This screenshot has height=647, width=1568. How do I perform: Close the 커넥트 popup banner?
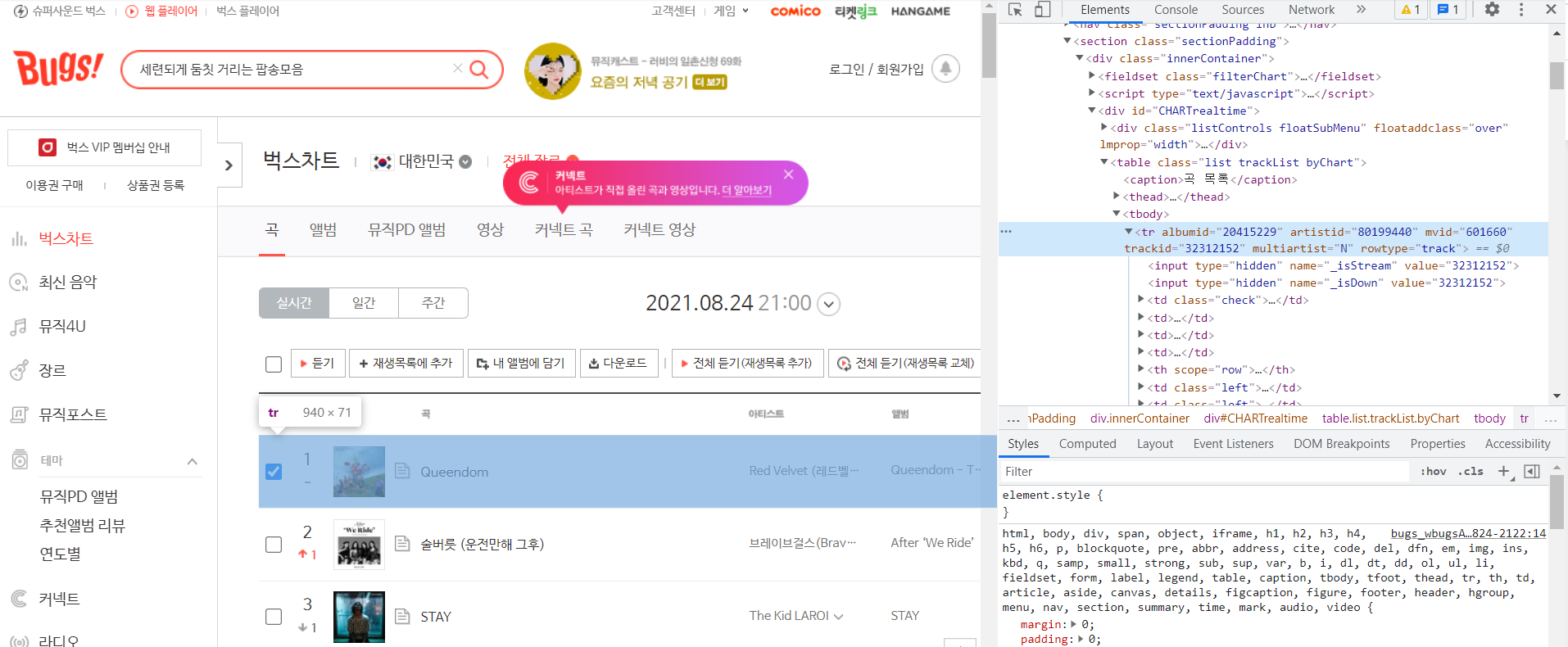788,174
